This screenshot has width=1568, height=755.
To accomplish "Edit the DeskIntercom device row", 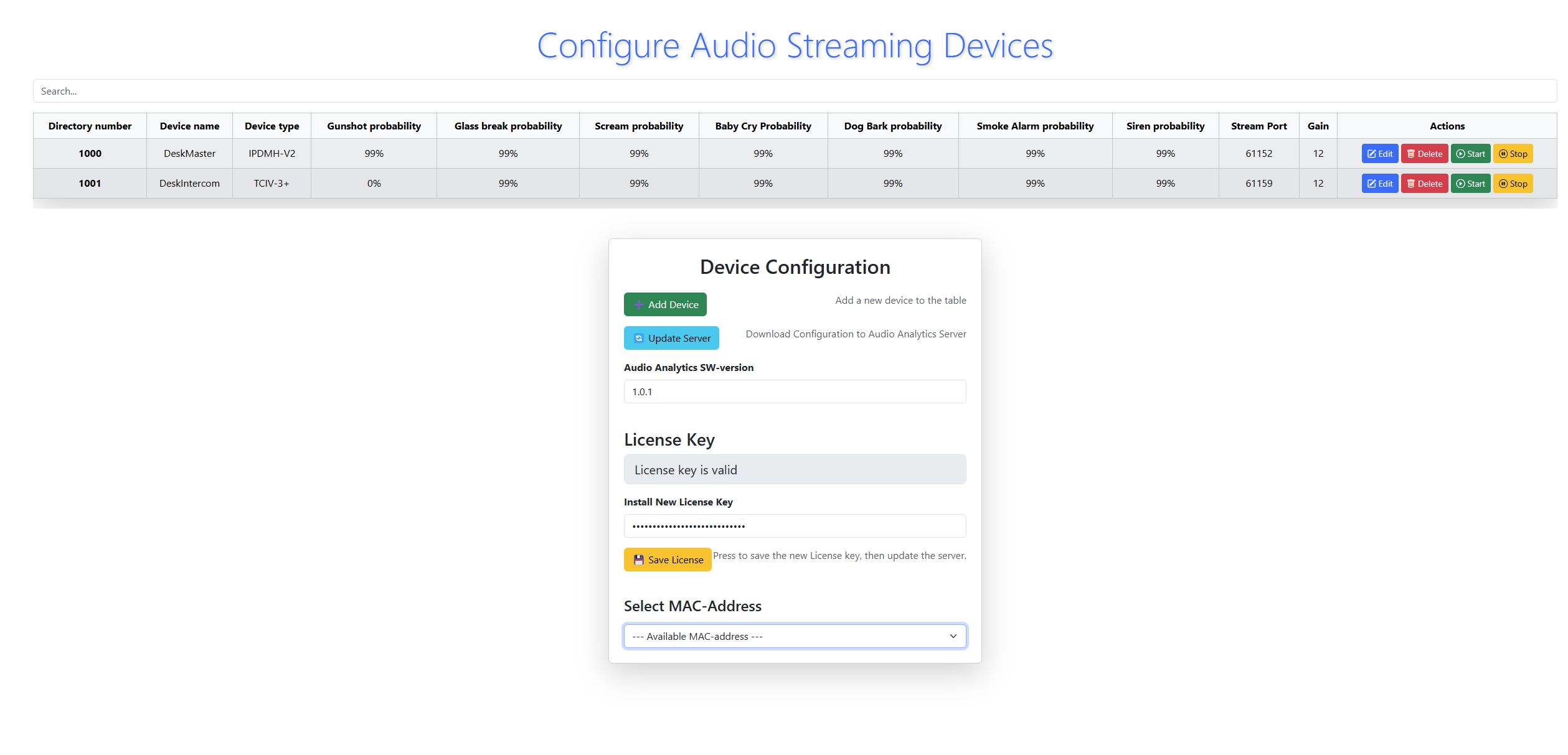I will coord(1379,184).
